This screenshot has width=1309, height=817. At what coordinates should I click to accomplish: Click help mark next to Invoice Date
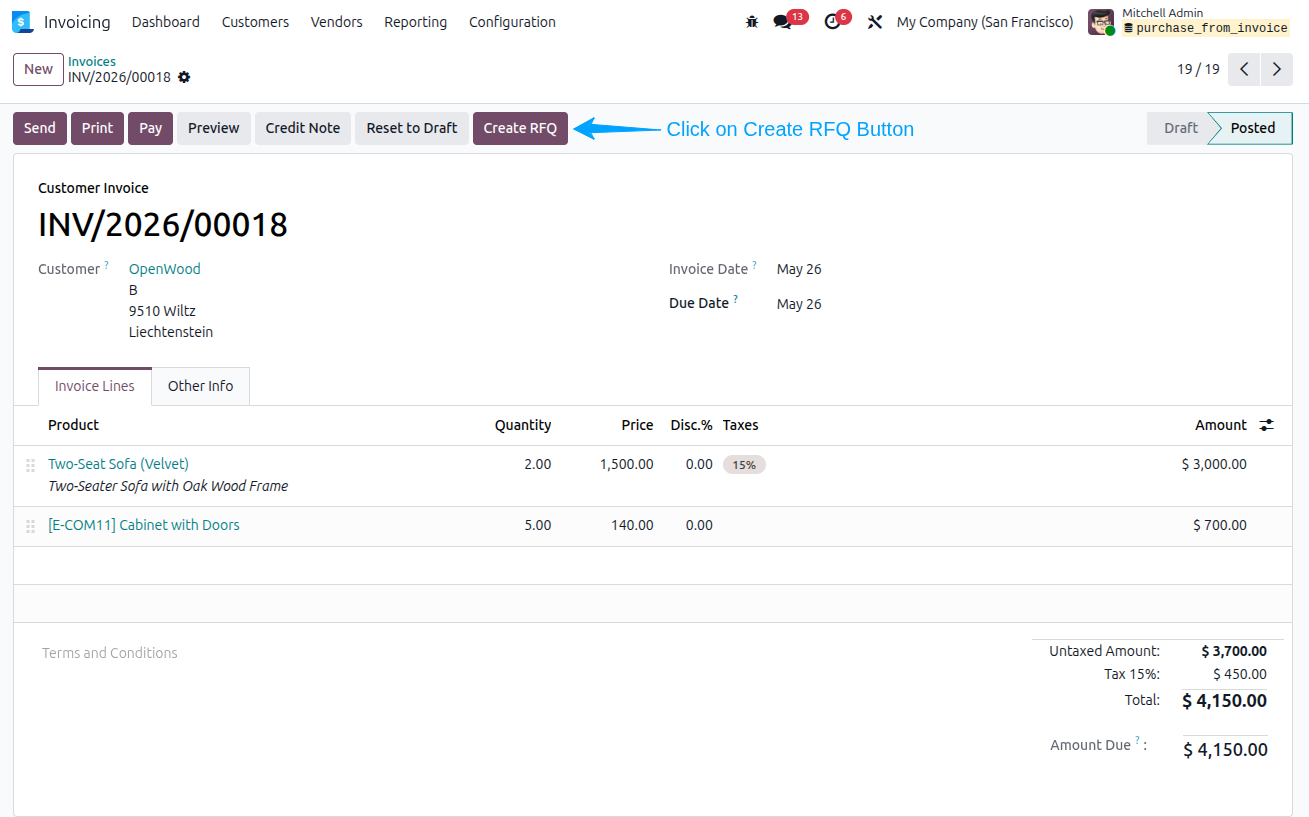point(755,265)
